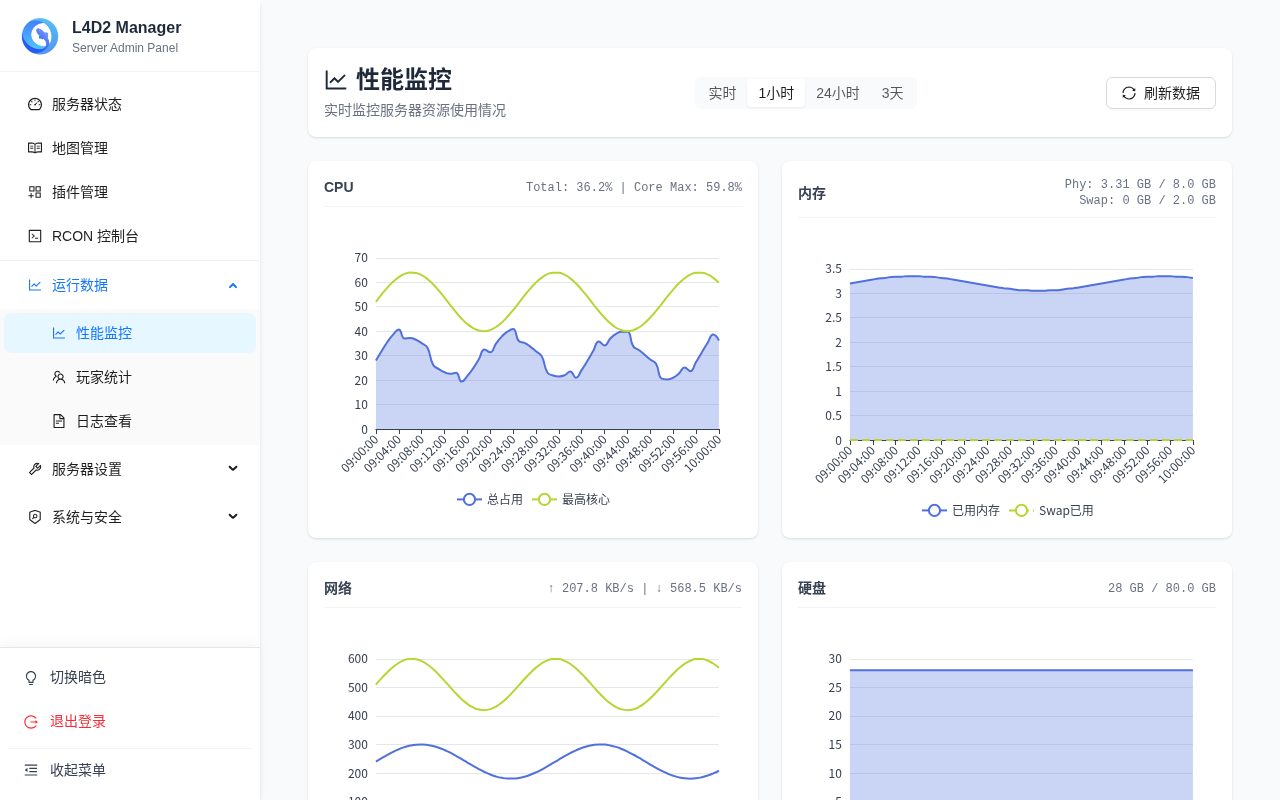The height and width of the screenshot is (800, 1280).
Task: Click the 运行数据 chart icon
Action: pyautogui.click(x=35, y=285)
